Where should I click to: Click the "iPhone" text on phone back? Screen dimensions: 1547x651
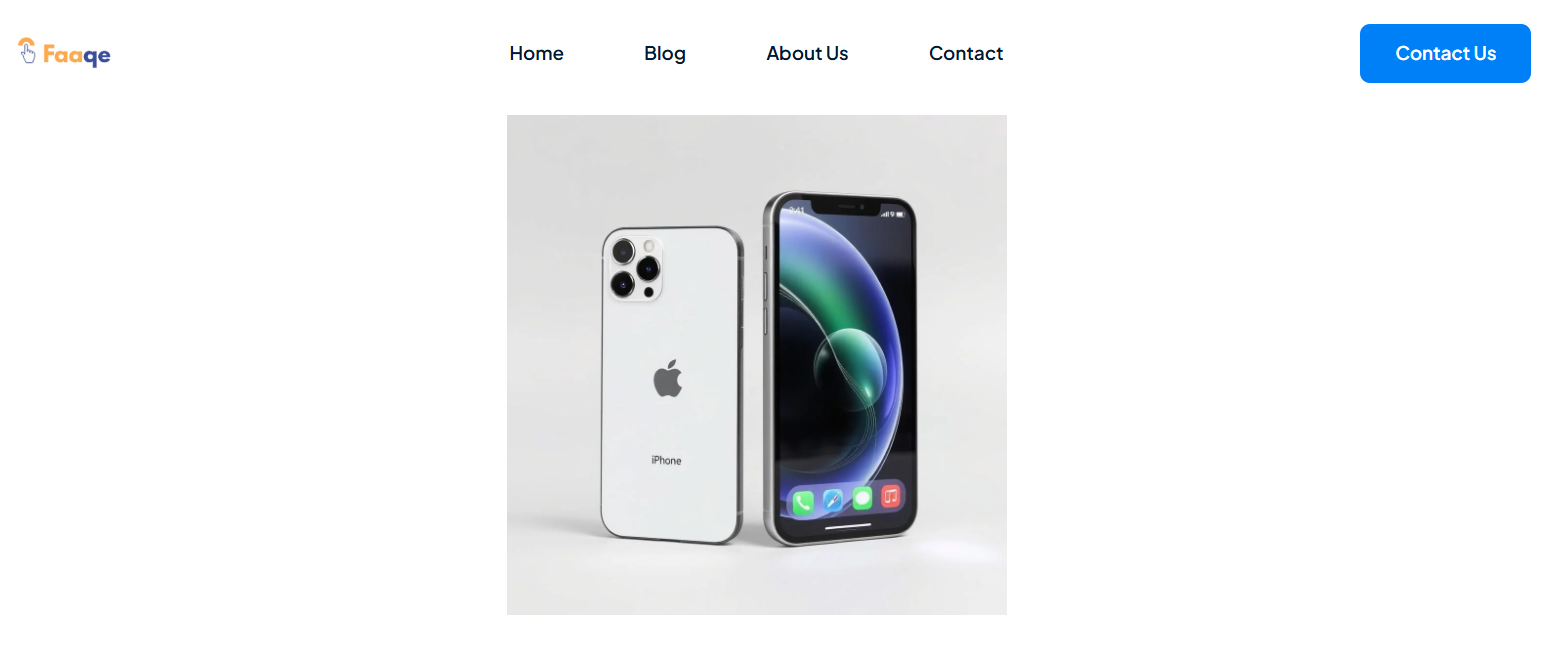click(666, 460)
